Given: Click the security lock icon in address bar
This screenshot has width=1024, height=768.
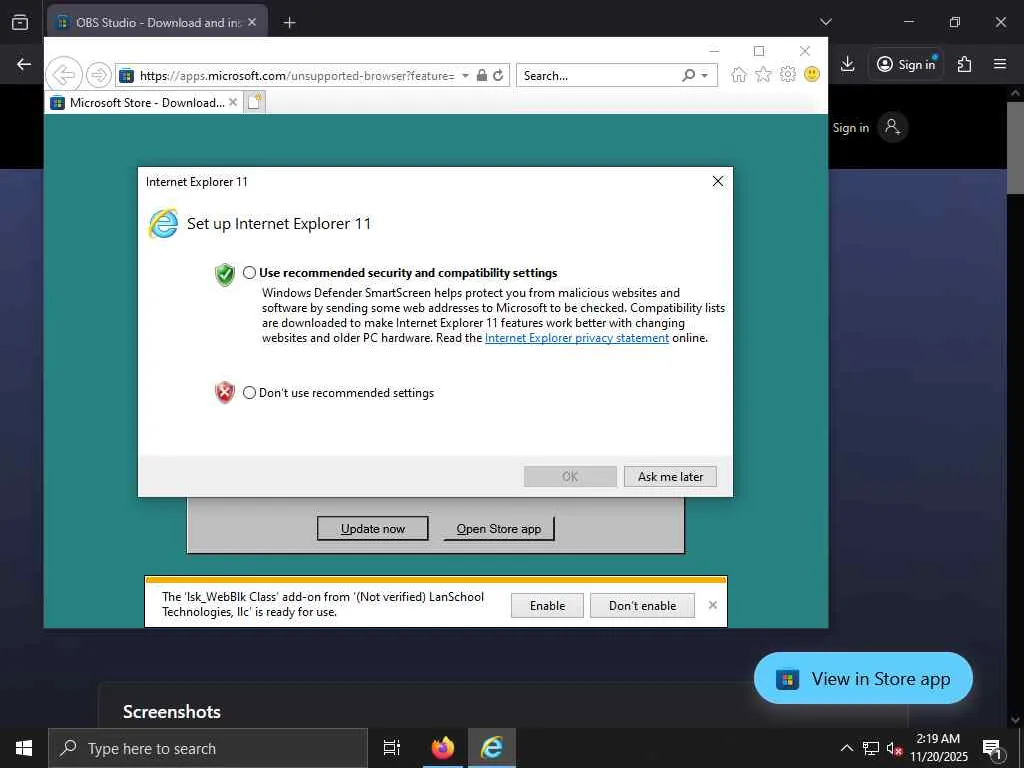Looking at the screenshot, I should pos(481,75).
